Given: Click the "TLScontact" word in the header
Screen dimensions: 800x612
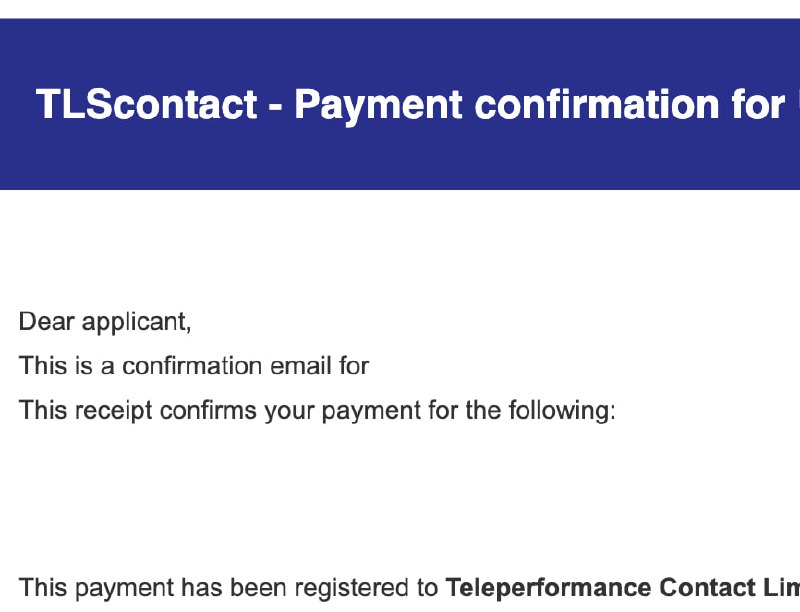Looking at the screenshot, I should coord(147,104).
